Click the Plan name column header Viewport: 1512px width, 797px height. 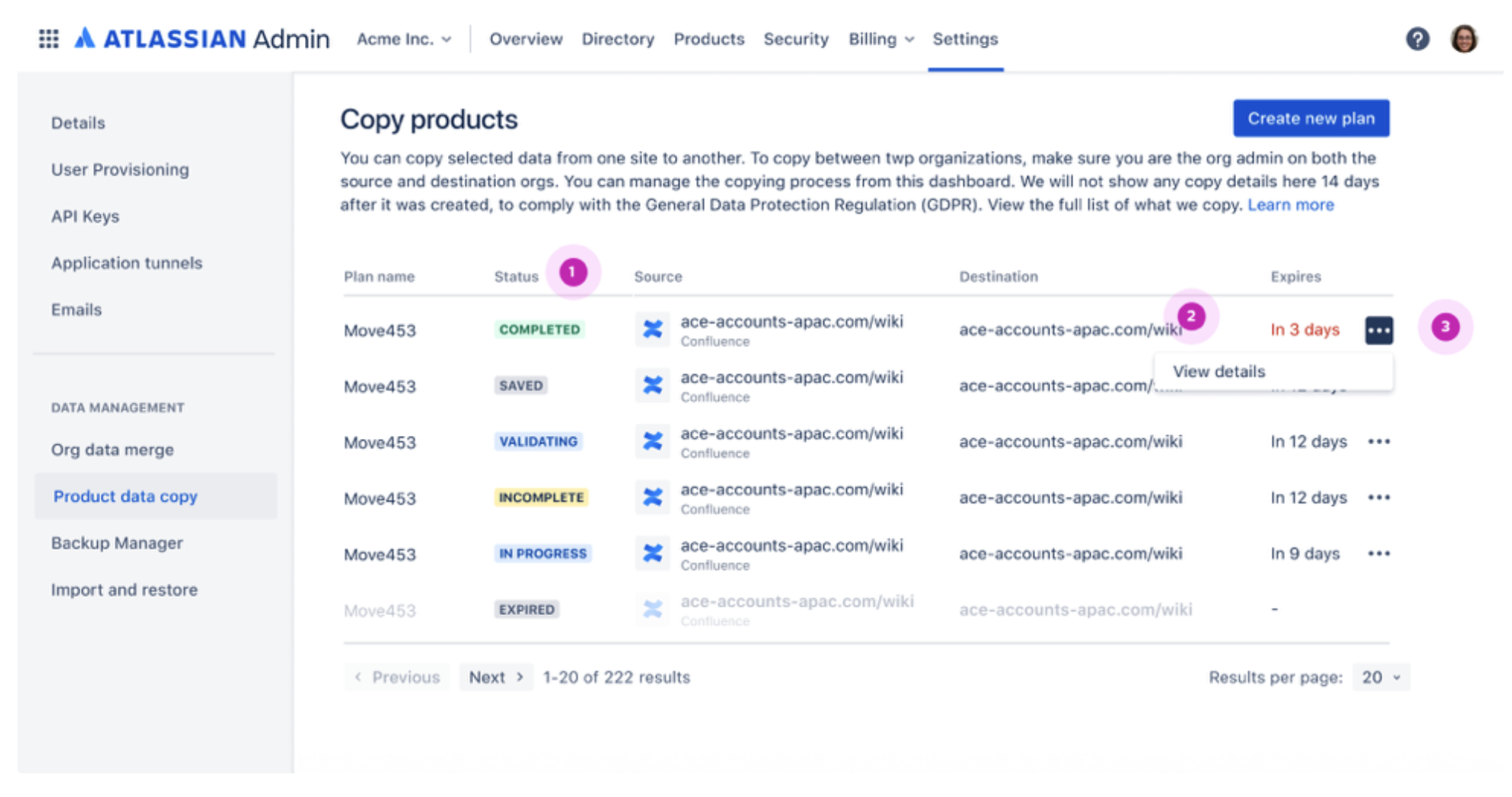click(379, 277)
